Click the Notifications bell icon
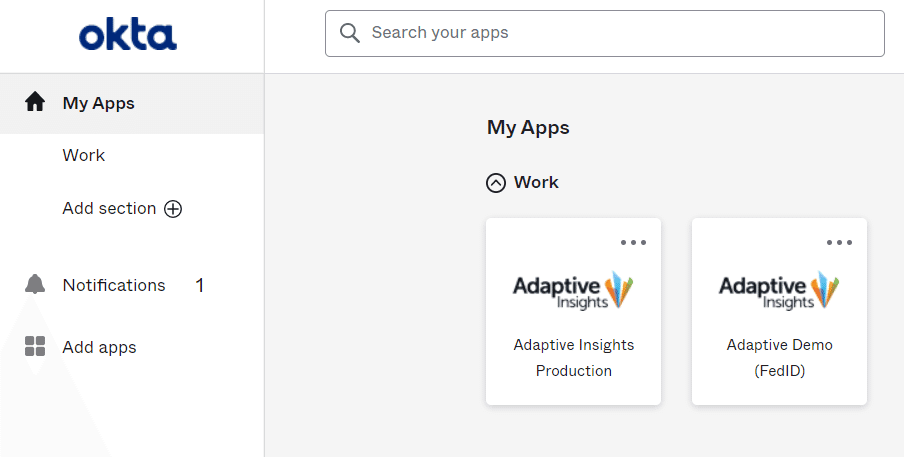 click(35, 284)
